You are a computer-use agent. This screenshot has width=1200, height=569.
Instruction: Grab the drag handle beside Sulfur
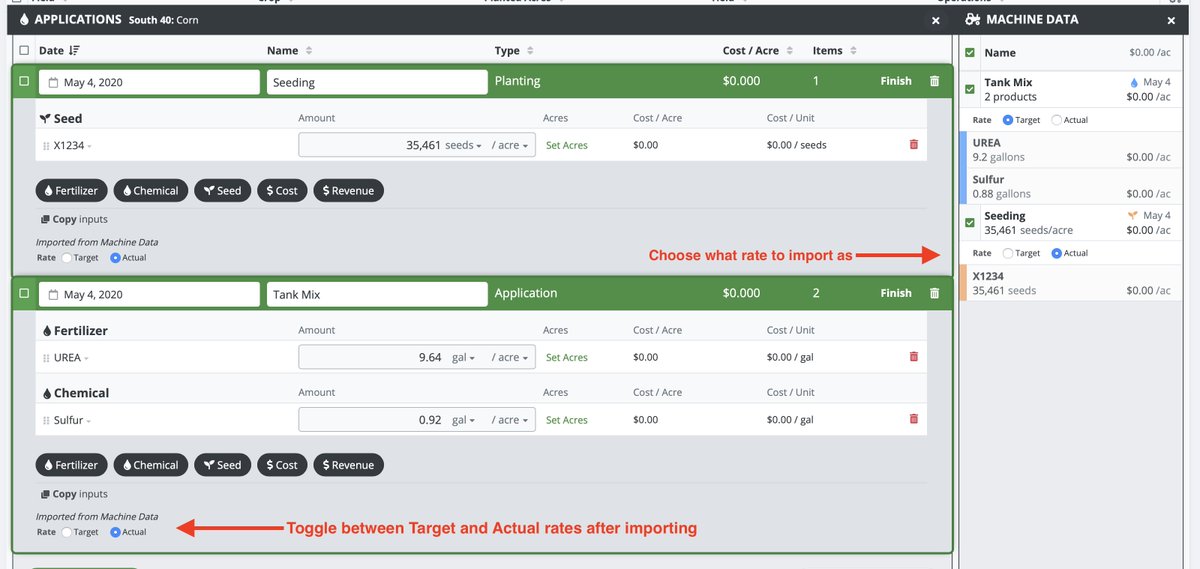[x=46, y=421]
